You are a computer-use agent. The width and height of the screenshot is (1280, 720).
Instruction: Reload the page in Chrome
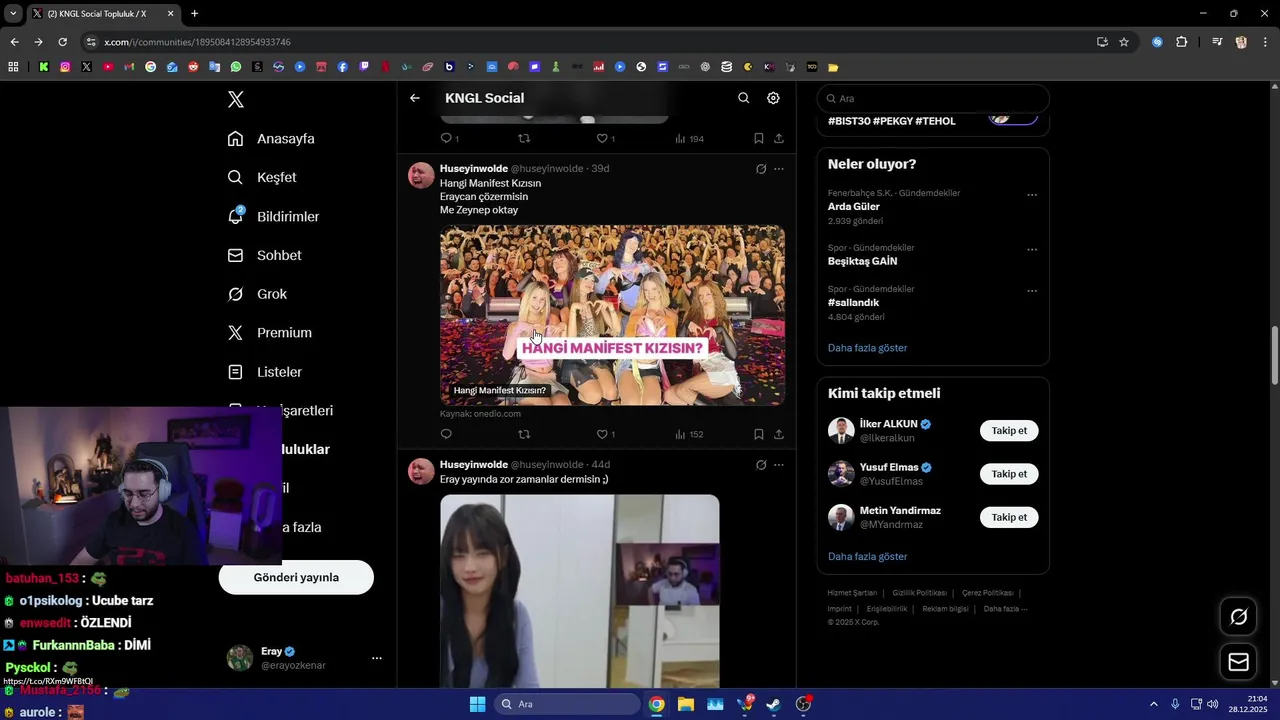point(62,42)
